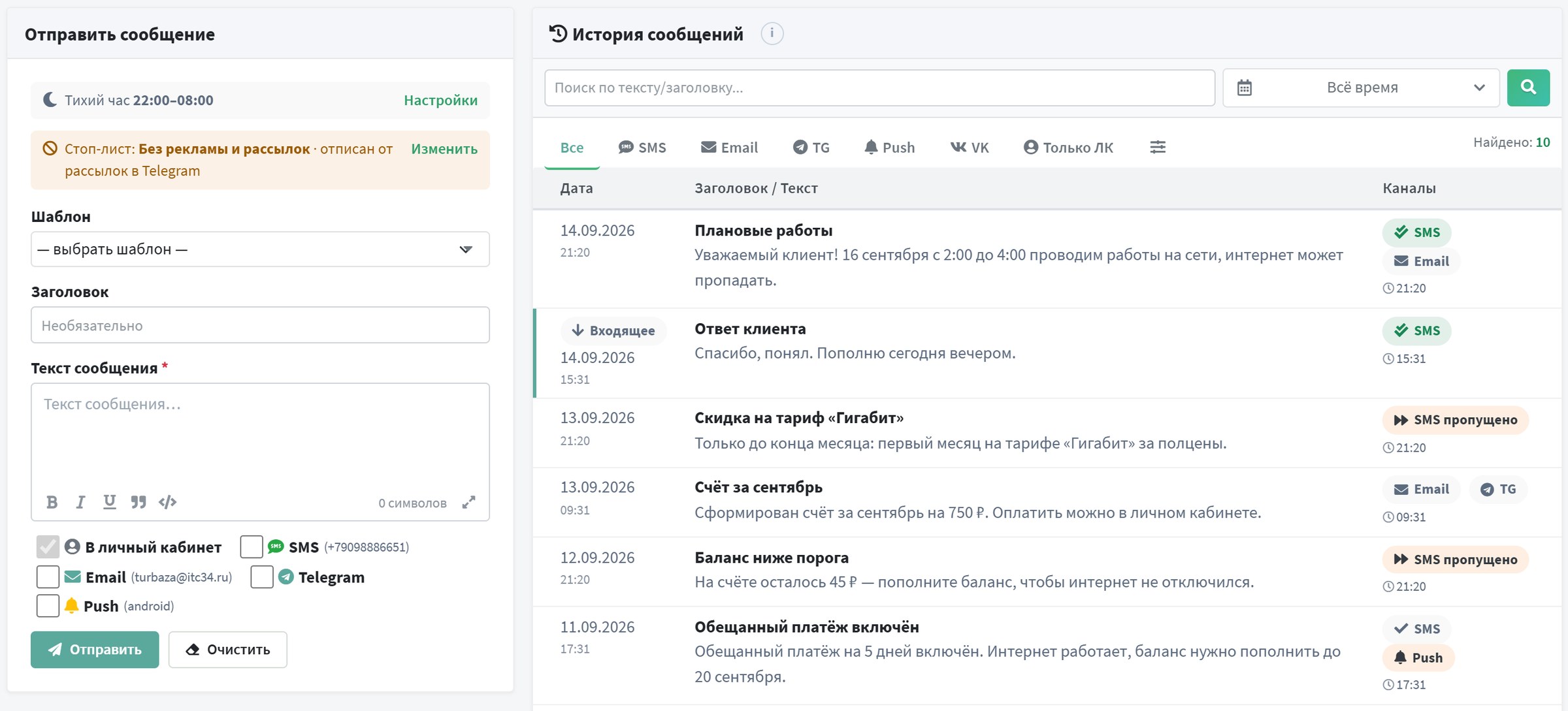1568x711 pixels.
Task: Open the advanced filters sliders icon
Action: pos(1158,148)
